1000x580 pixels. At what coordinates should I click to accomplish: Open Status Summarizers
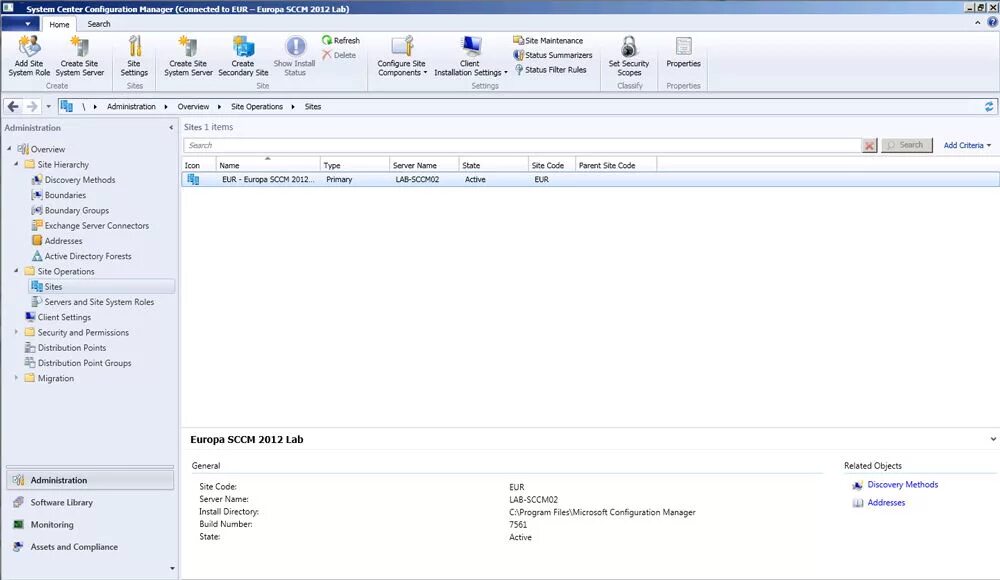coord(552,55)
